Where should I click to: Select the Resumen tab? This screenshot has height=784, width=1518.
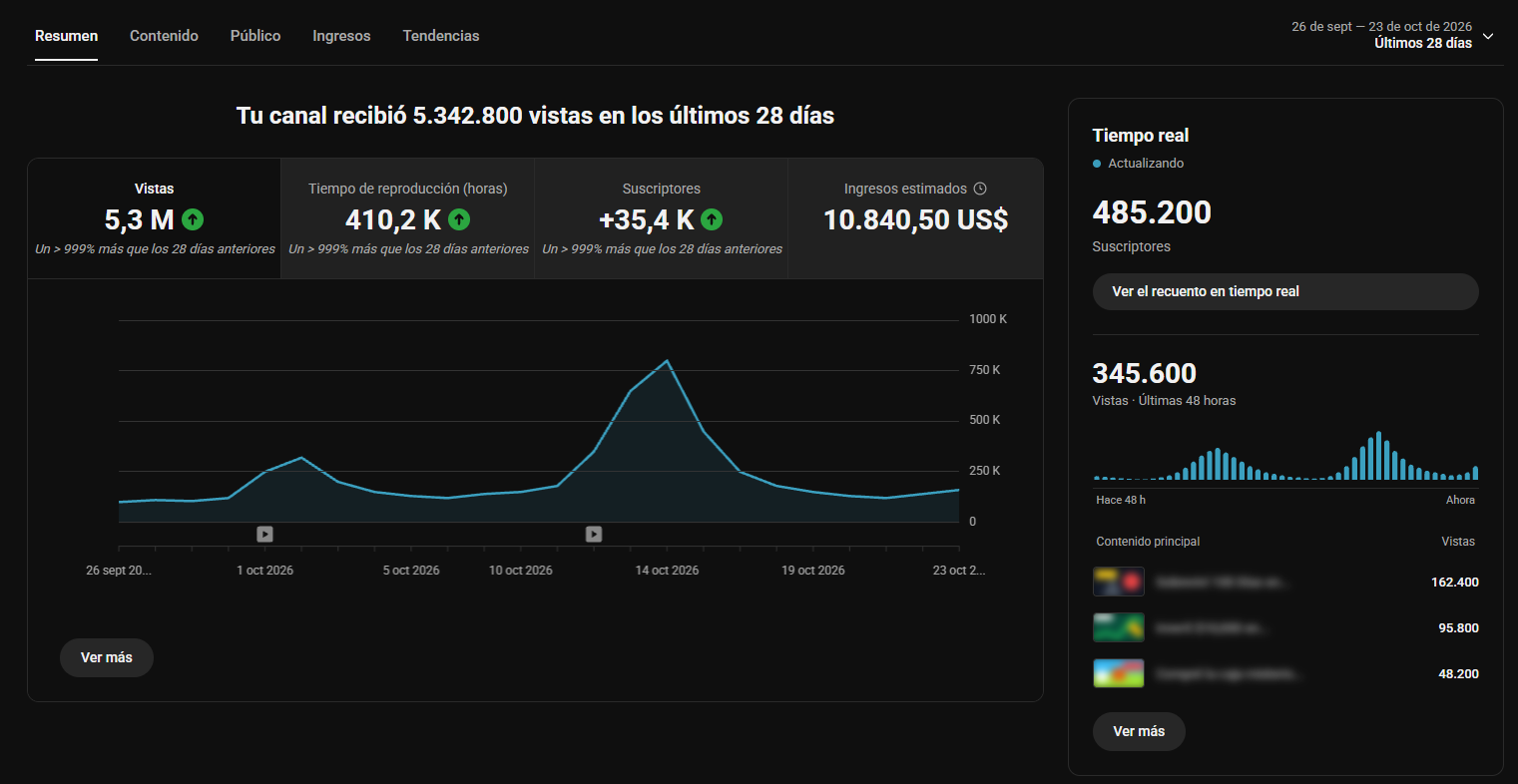(66, 36)
